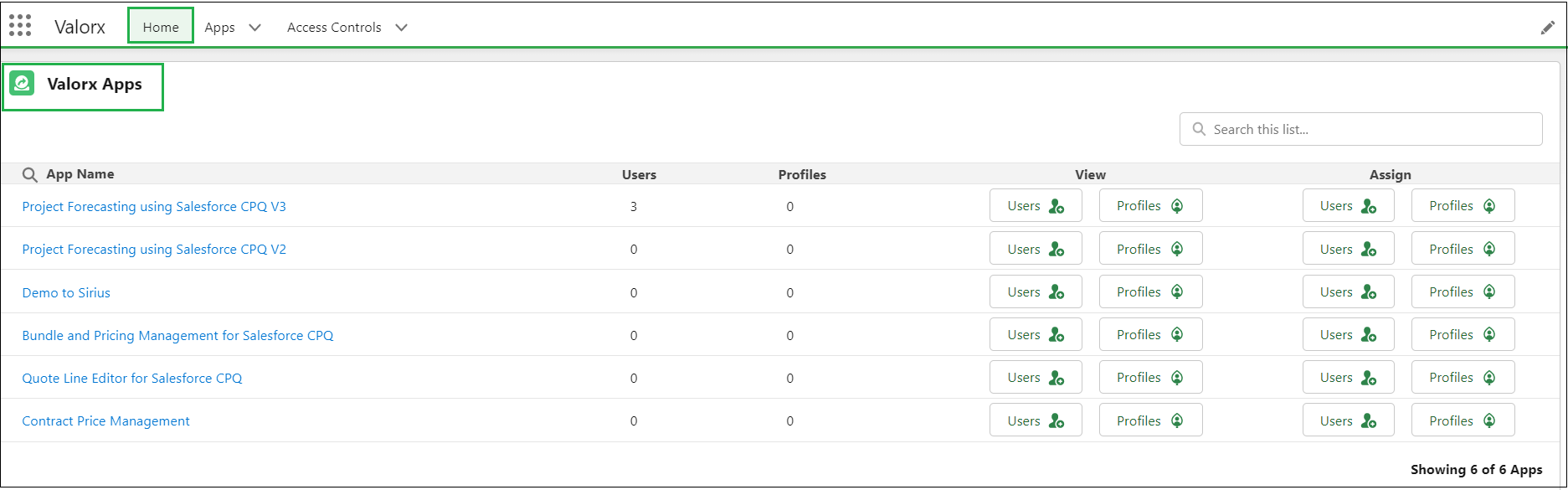Assign Profiles to Contract Price Management
The width and height of the screenshot is (1568, 490).
(1463, 420)
